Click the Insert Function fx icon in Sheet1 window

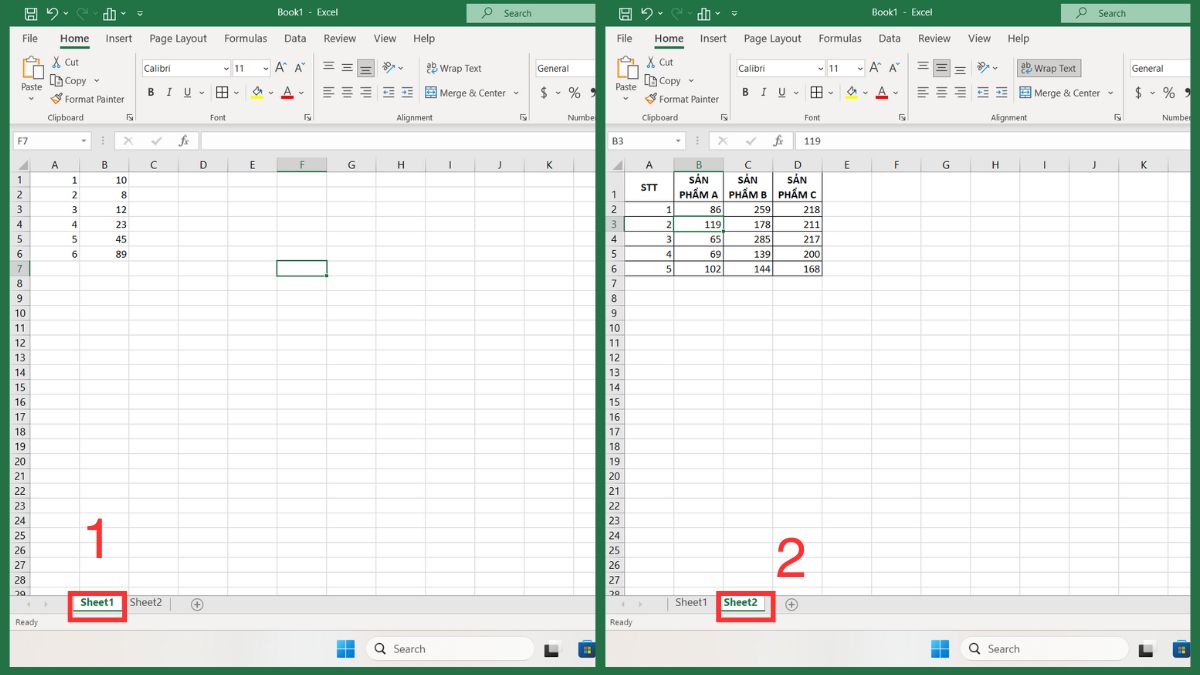tap(183, 141)
